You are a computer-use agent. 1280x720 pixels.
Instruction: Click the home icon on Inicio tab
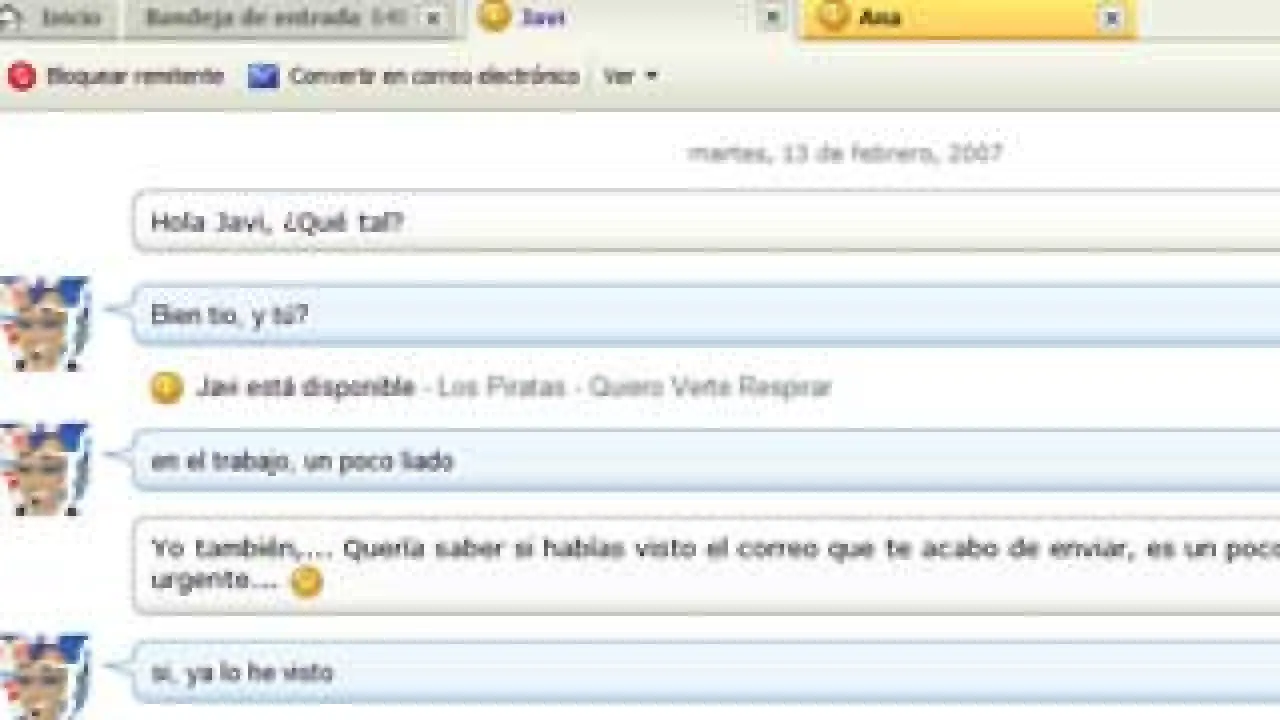tap(10, 18)
